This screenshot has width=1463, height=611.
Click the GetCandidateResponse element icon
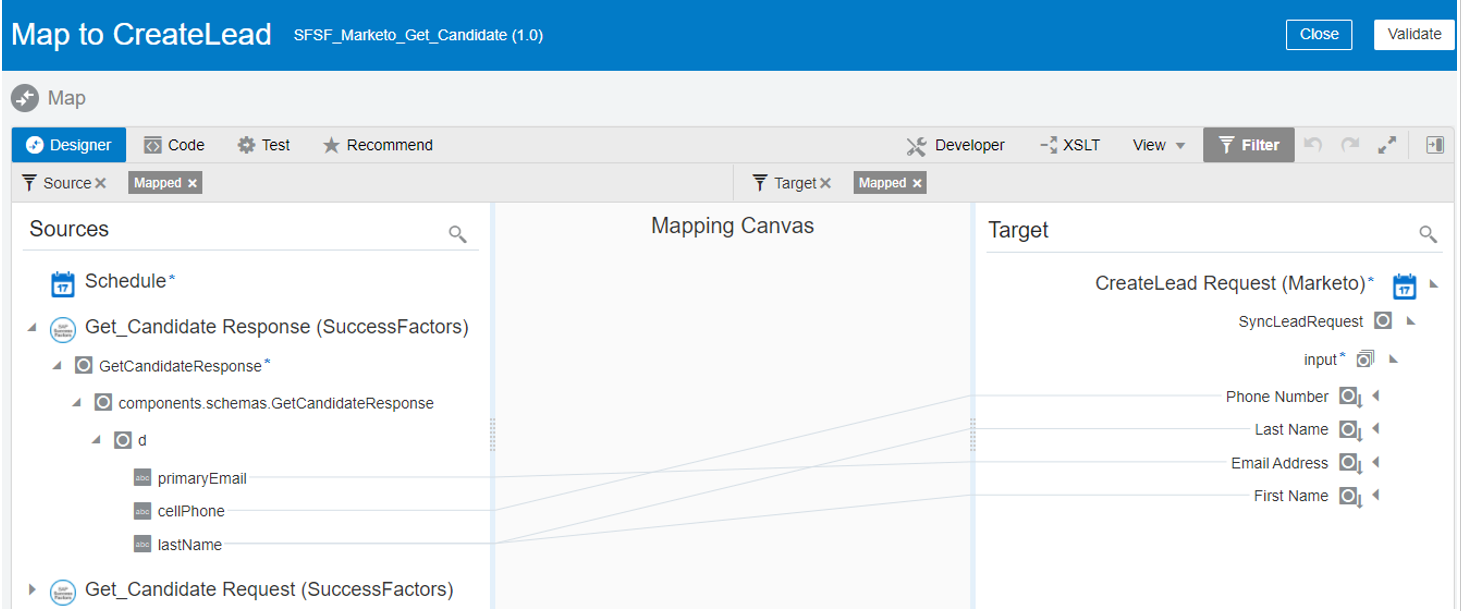[84, 366]
